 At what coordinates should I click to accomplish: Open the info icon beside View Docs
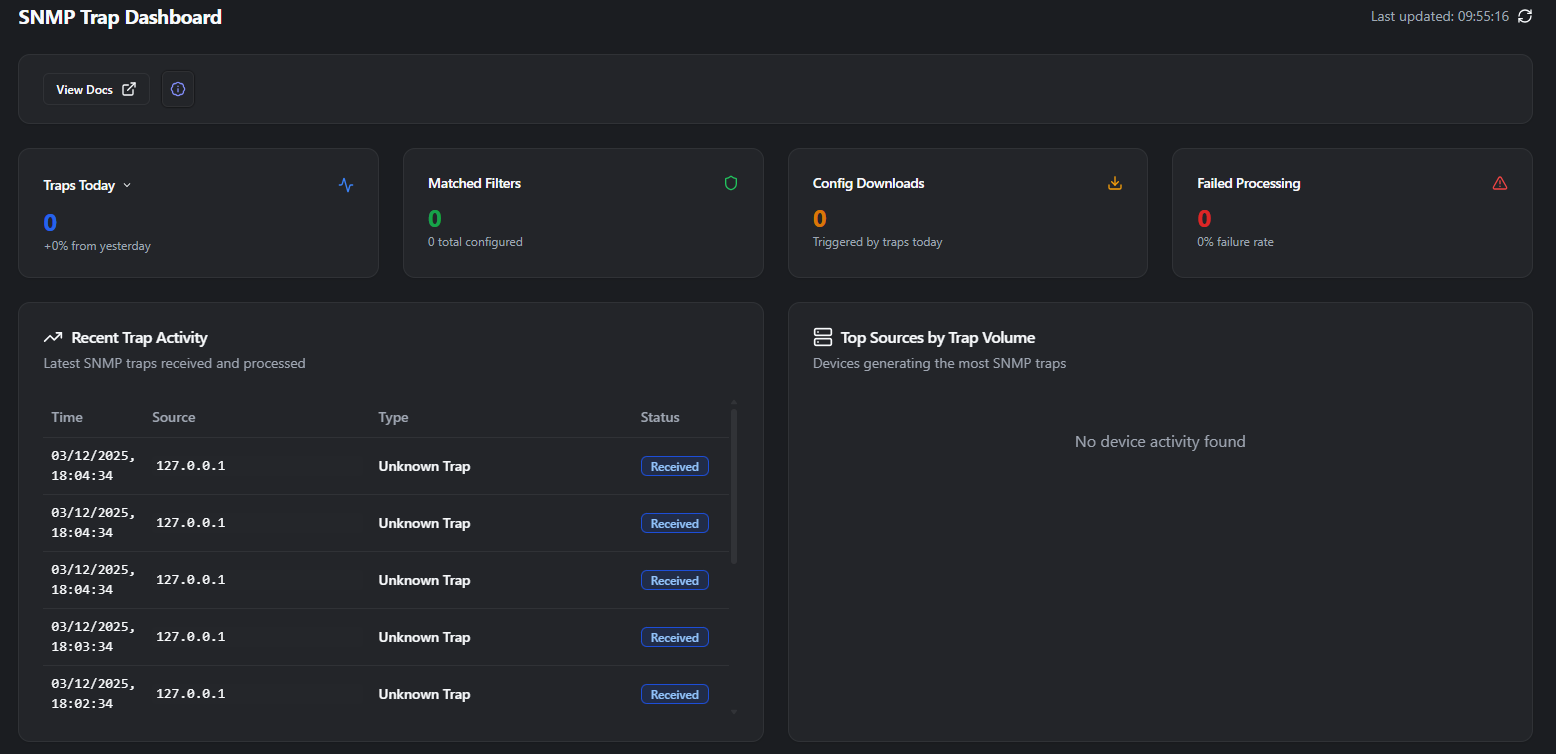click(x=177, y=89)
